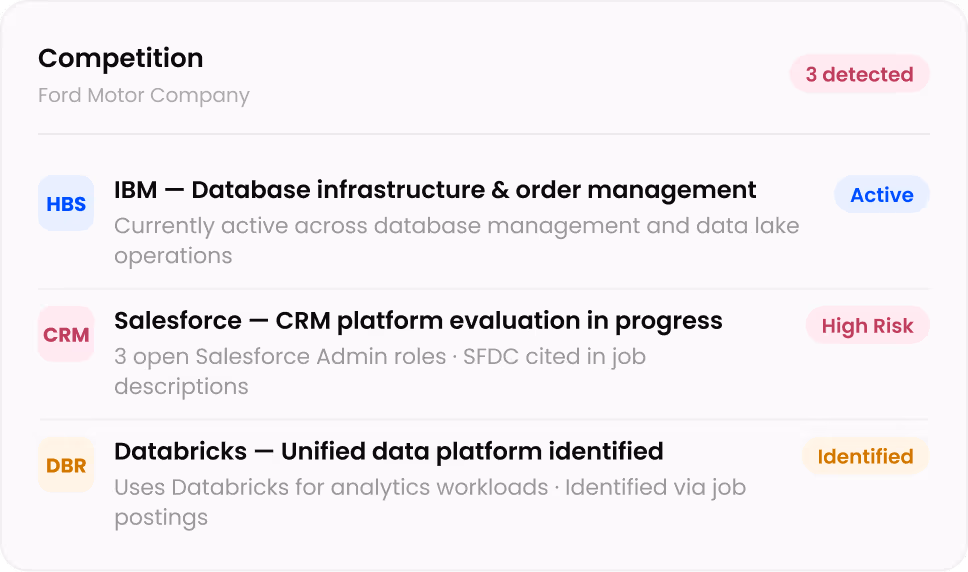Click the IBM "Currently active across database" description
Viewport: 968px width, 572px height.
[456, 226]
